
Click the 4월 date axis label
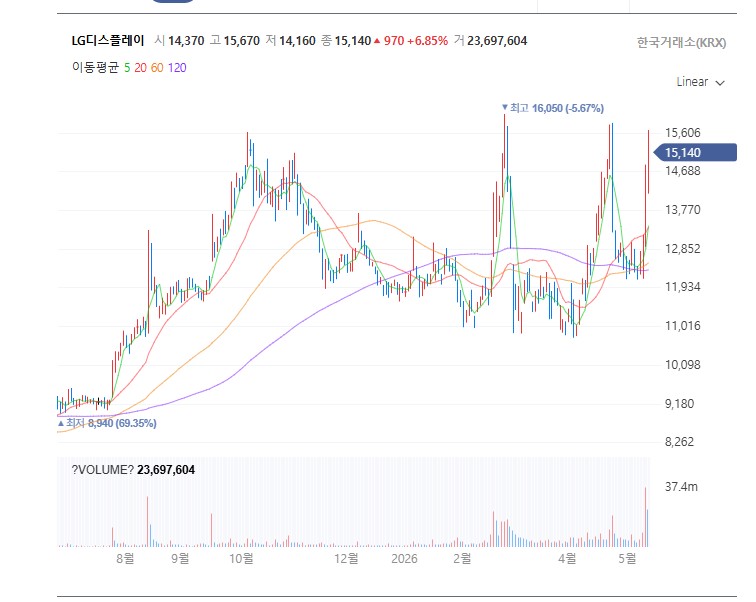567,559
